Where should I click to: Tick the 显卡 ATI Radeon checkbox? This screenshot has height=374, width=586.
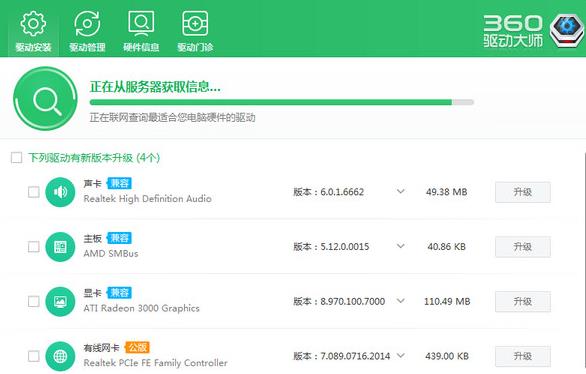point(34,301)
